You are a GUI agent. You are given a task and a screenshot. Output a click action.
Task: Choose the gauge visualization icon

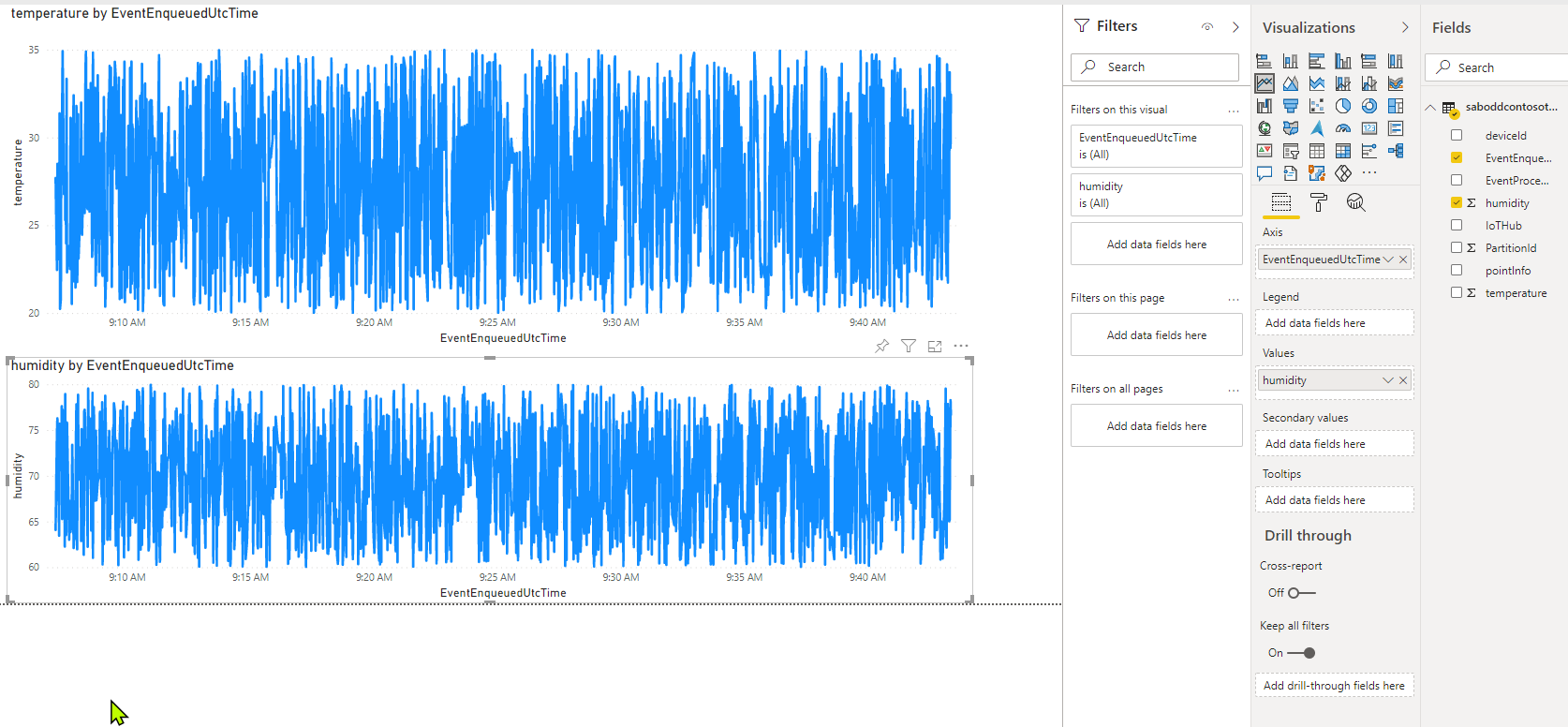pyautogui.click(x=1343, y=128)
